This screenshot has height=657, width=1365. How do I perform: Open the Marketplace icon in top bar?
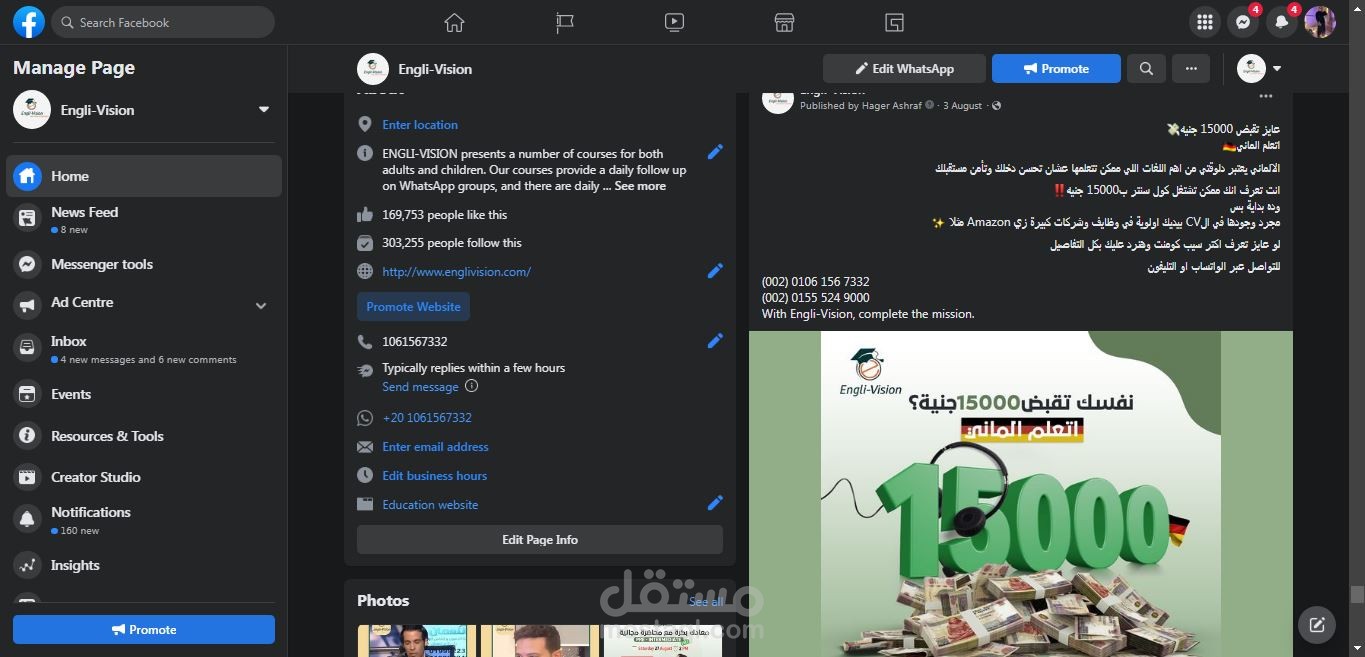click(x=784, y=22)
